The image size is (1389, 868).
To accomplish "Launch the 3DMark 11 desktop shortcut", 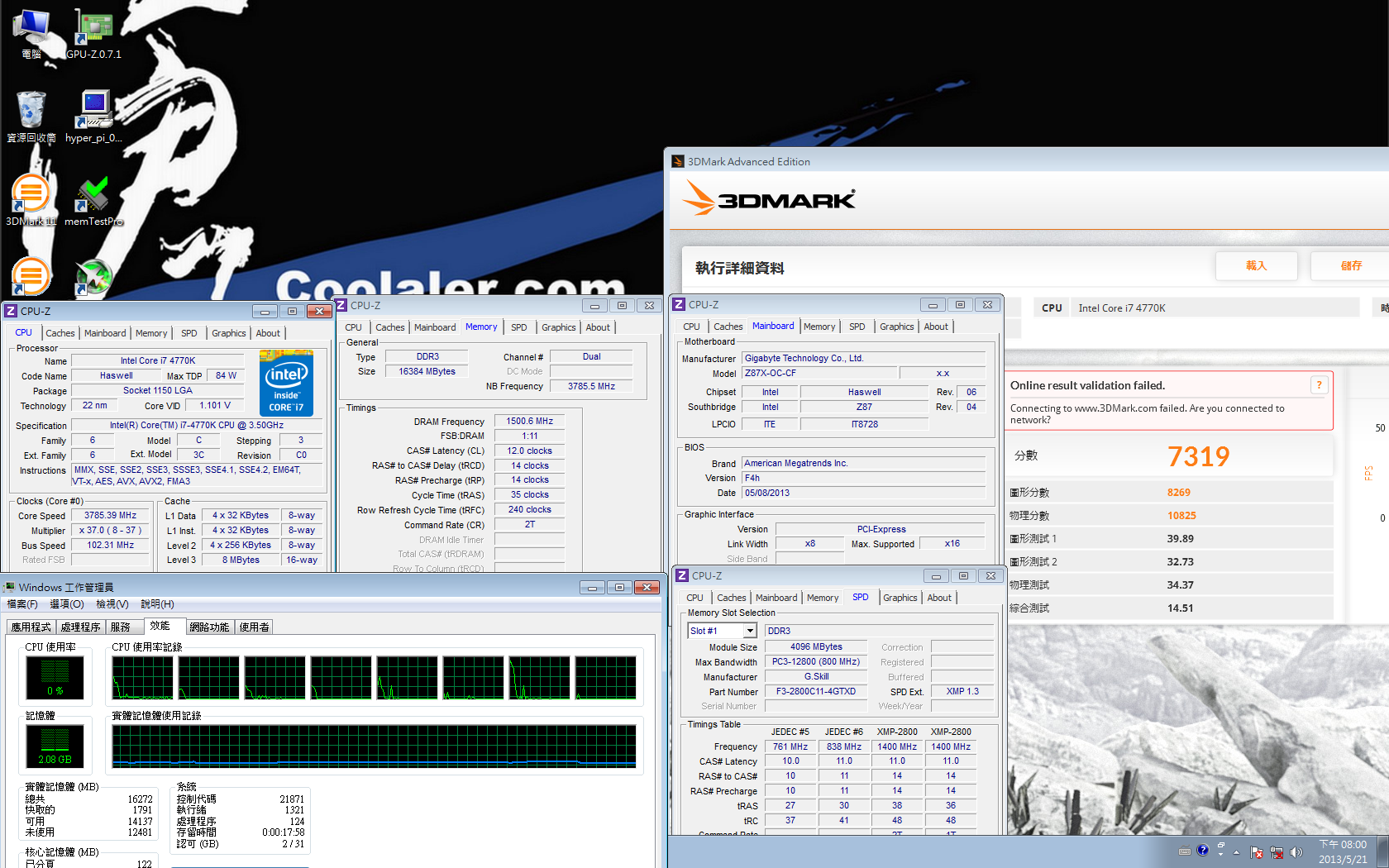I will (x=31, y=200).
